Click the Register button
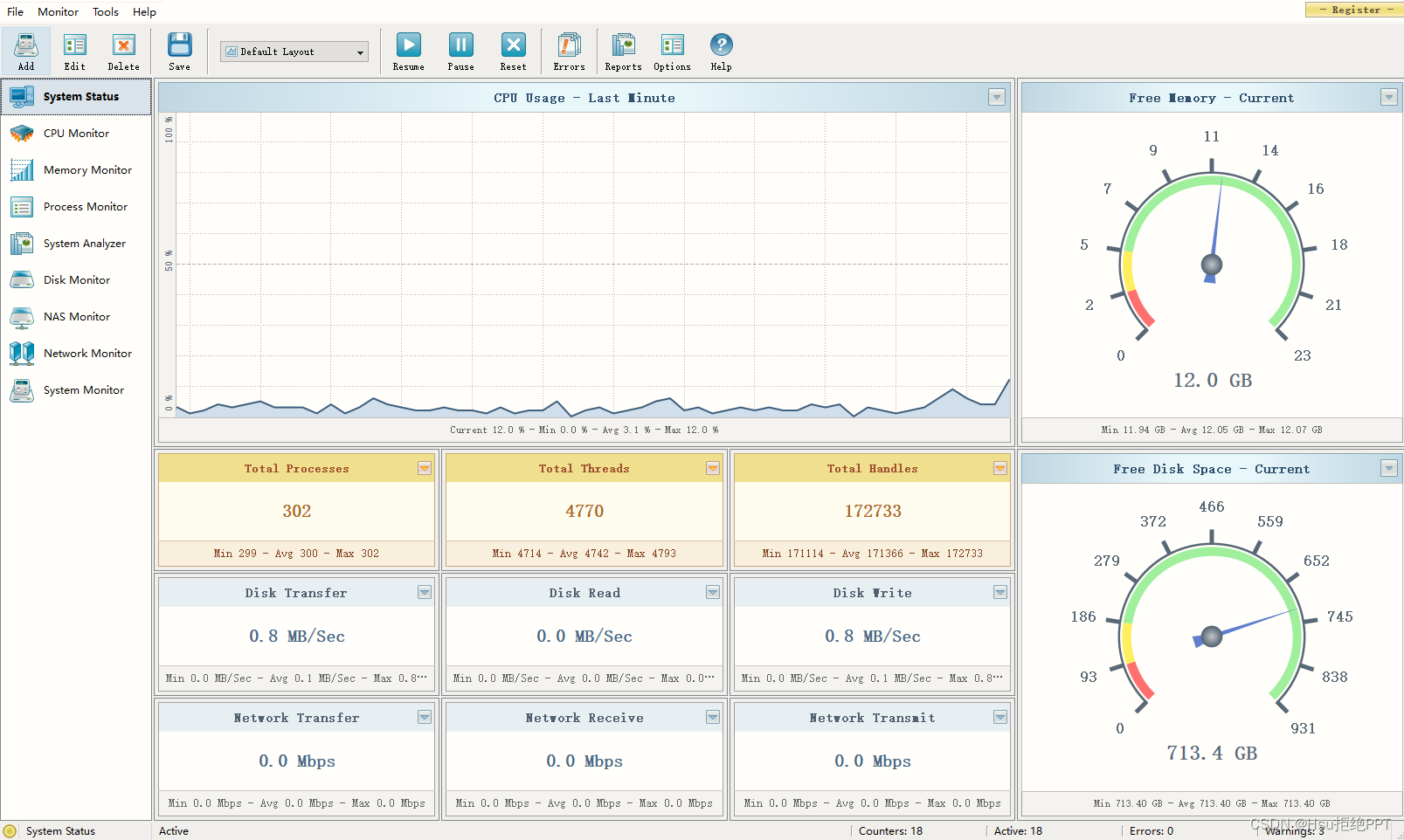Image resolution: width=1404 pixels, height=840 pixels. [1355, 10]
